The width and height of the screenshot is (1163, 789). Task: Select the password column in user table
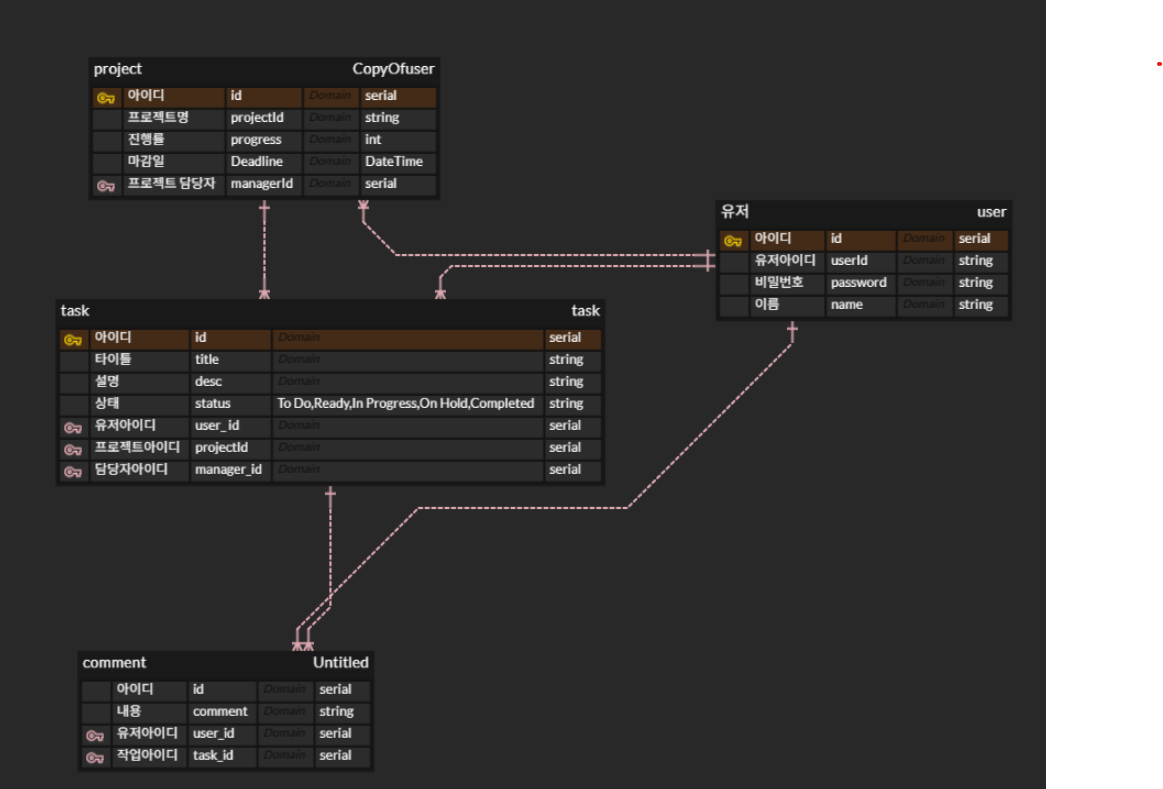pos(859,283)
